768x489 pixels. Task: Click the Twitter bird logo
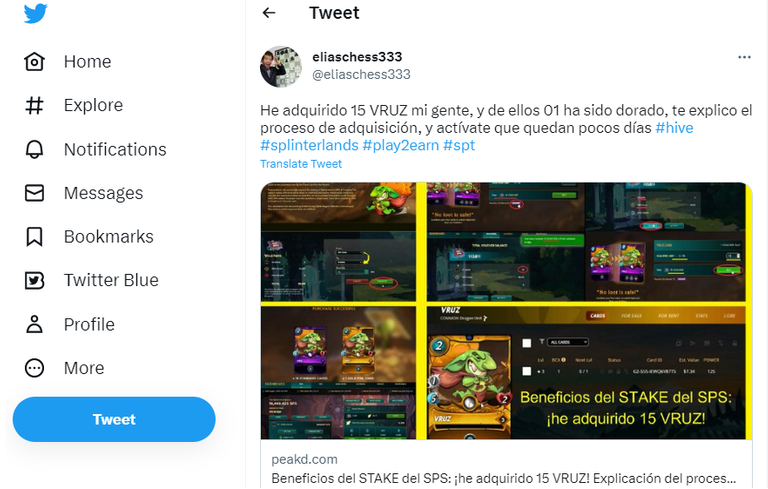point(35,13)
